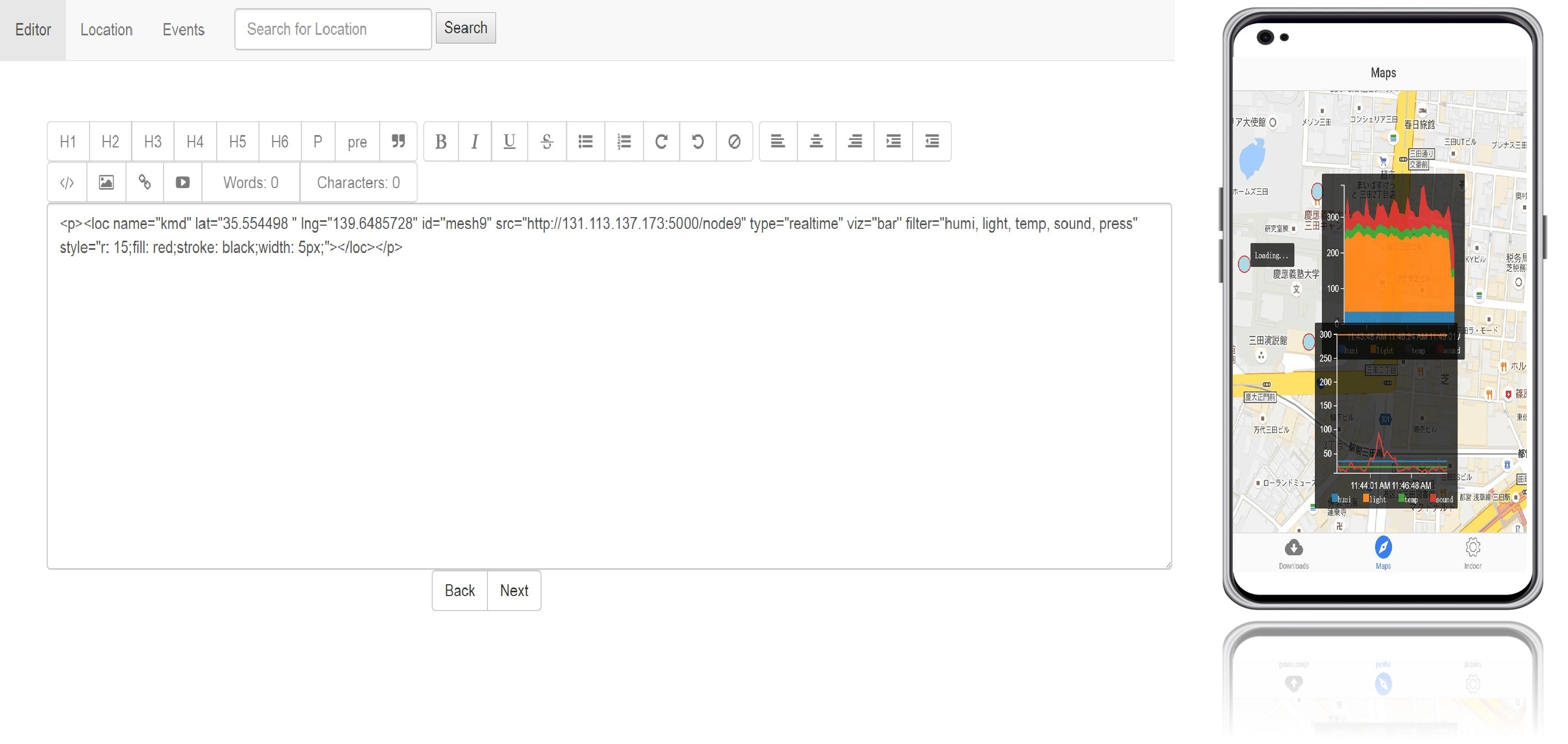Click the line chart overlay on the map
The width and height of the screenshot is (1568, 744).
[x=1386, y=416]
